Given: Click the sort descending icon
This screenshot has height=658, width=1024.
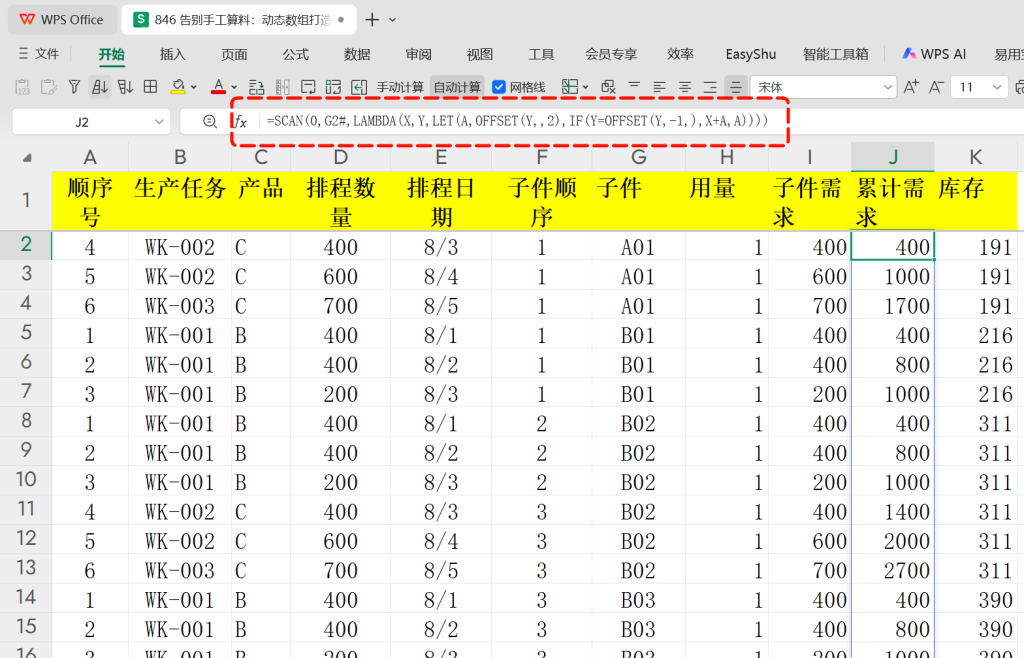Looking at the screenshot, I should point(125,87).
